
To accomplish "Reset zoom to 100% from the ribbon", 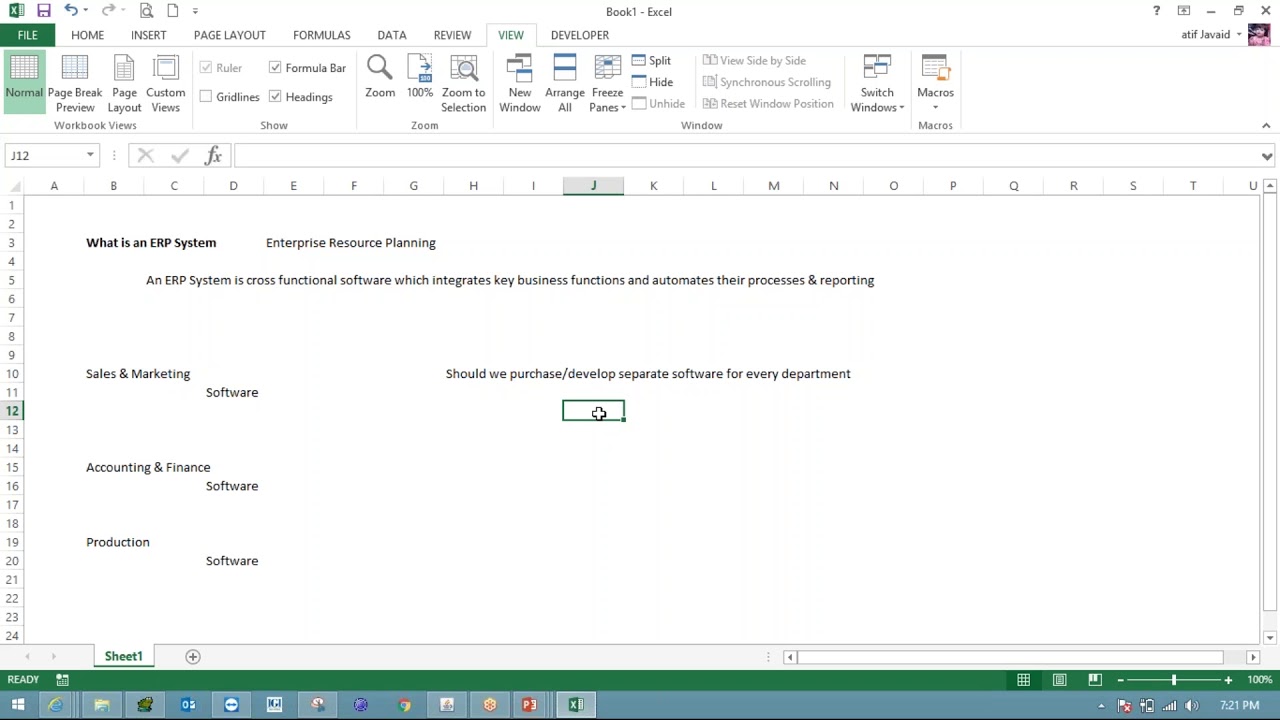I will (420, 78).
